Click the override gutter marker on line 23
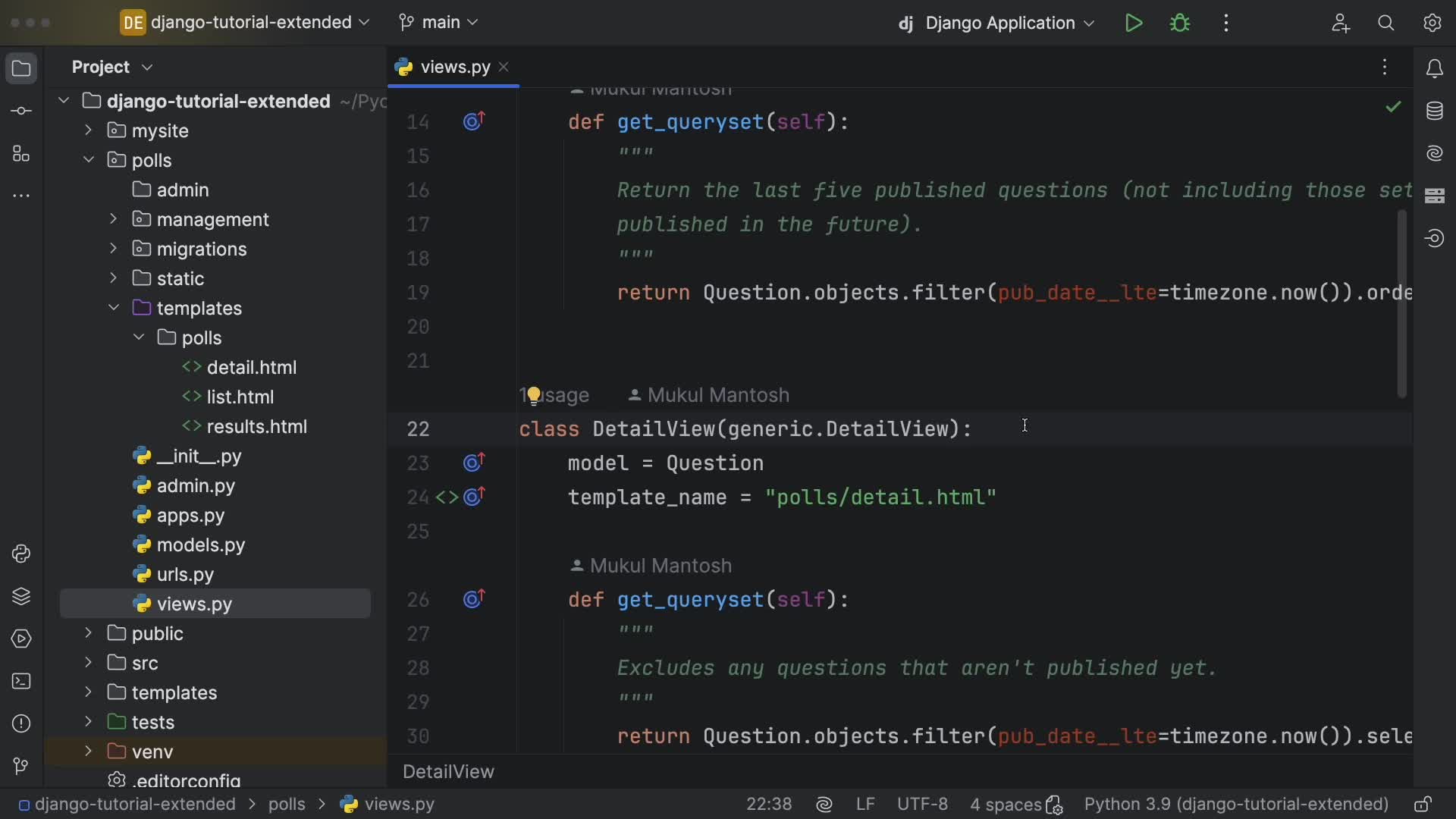 474,463
